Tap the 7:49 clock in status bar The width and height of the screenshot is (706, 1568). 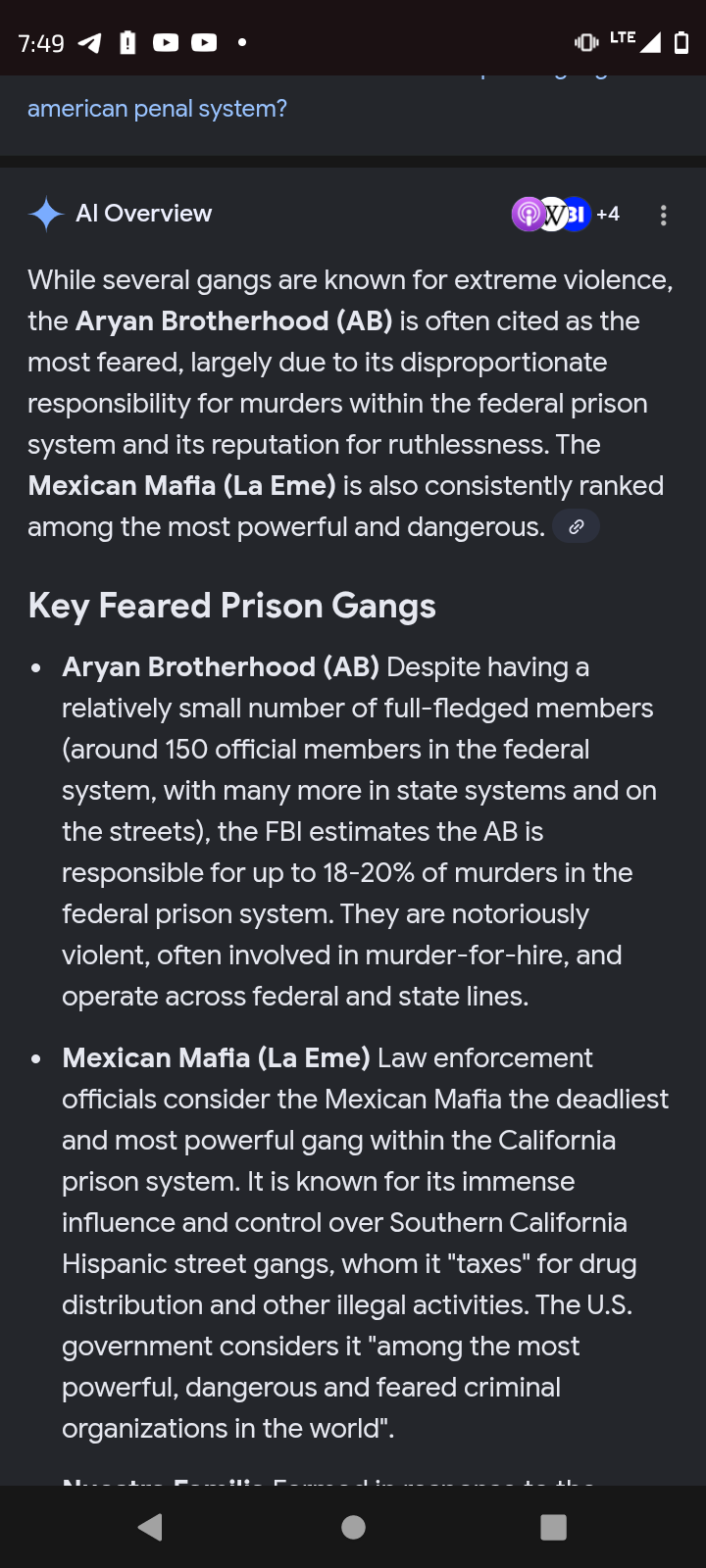click(41, 44)
